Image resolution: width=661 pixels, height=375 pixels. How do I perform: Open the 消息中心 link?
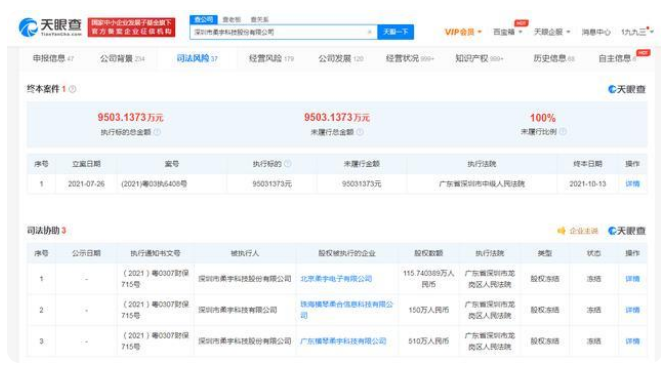pyautogui.click(x=596, y=32)
